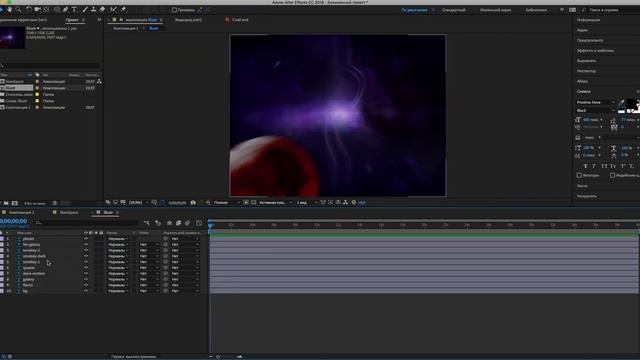Select the Pen tool

(65, 9)
